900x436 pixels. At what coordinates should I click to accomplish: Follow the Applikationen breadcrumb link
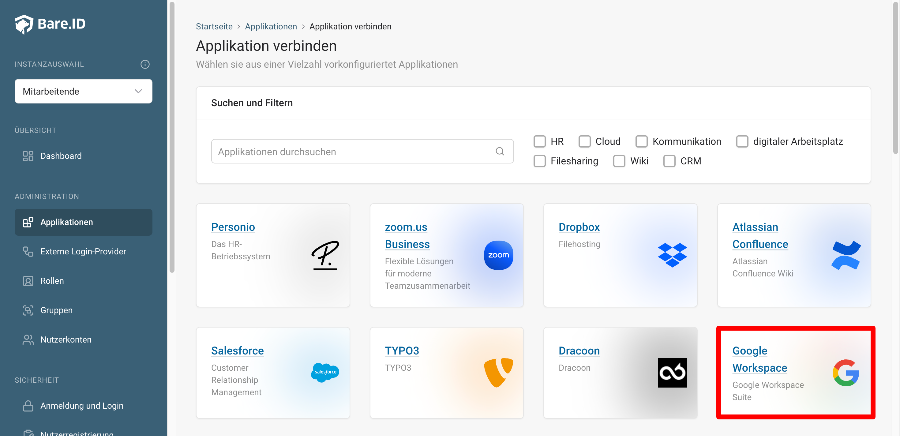[x=271, y=26]
